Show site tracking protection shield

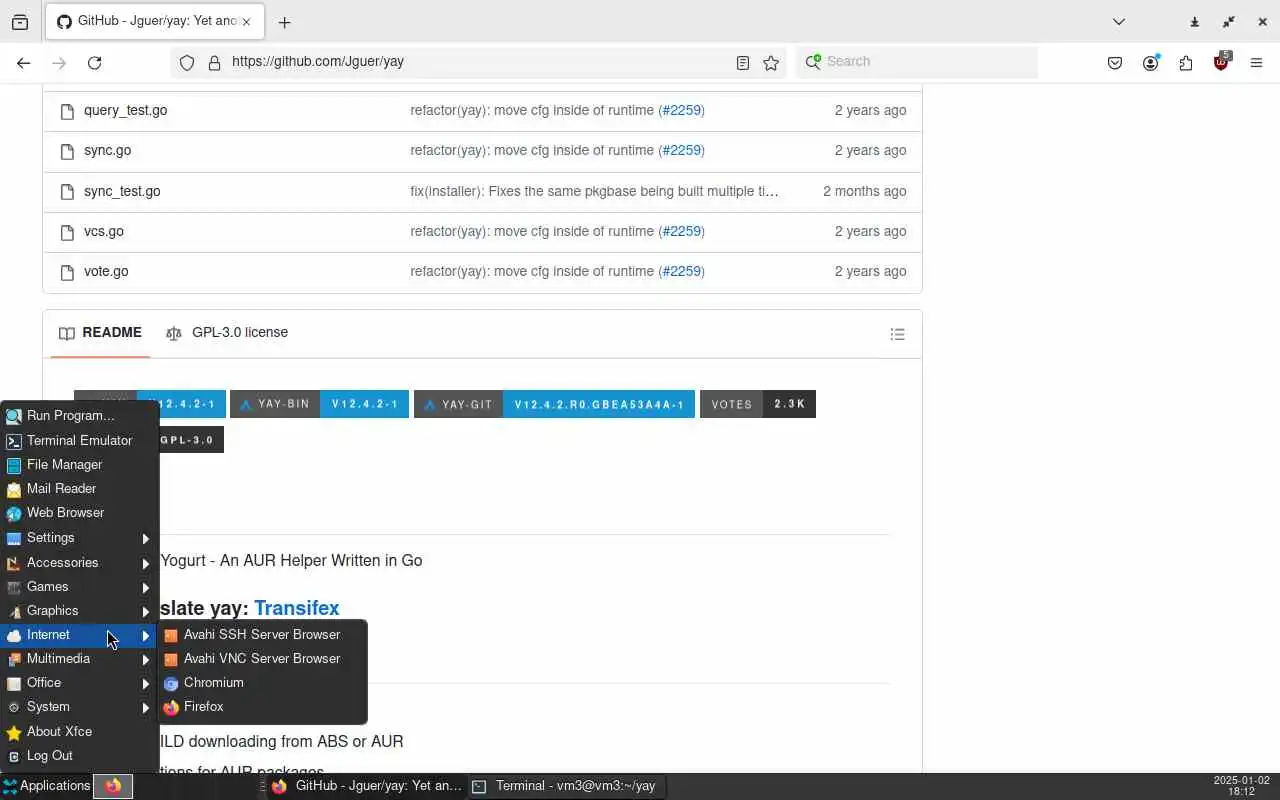pyautogui.click(x=187, y=62)
